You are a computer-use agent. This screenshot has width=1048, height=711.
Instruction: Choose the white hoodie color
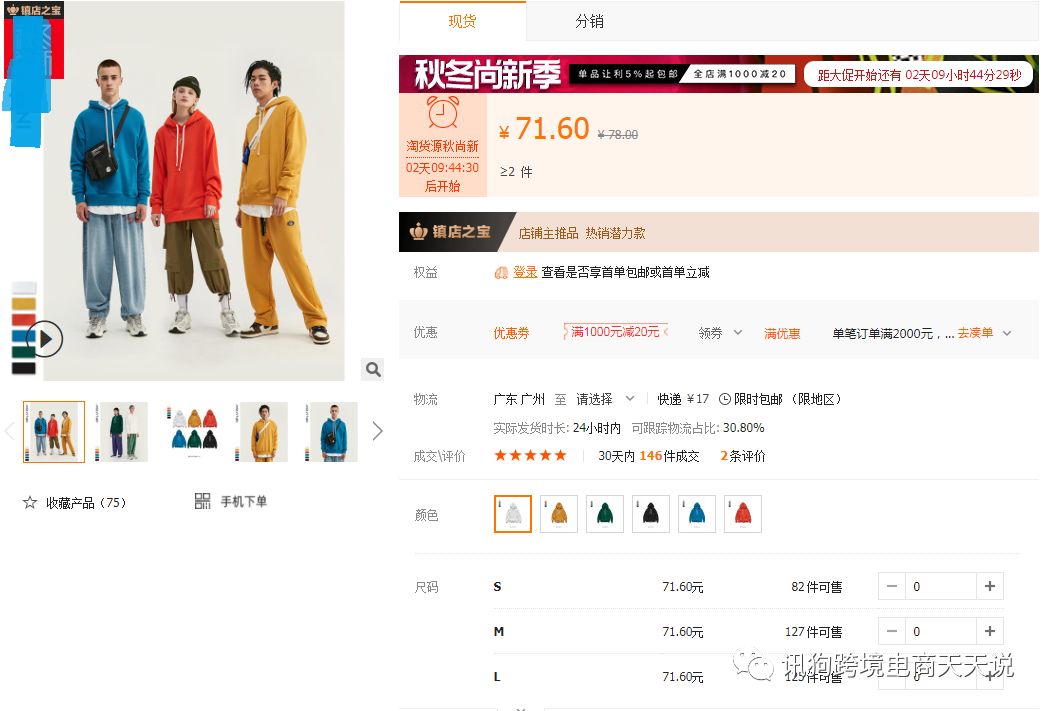point(513,514)
